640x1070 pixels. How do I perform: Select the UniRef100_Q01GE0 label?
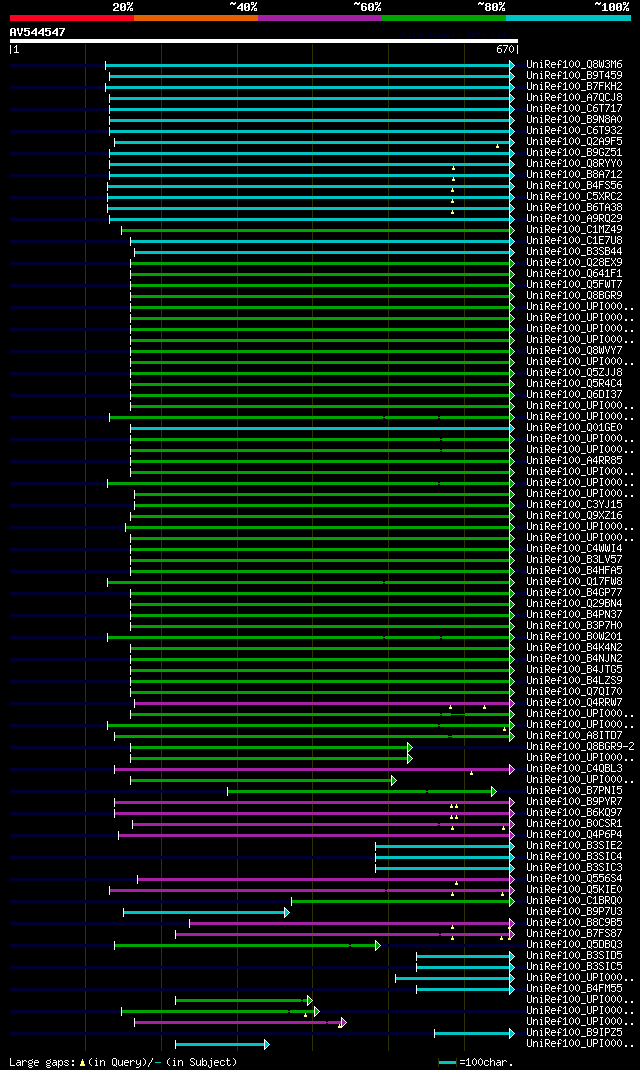(574, 428)
